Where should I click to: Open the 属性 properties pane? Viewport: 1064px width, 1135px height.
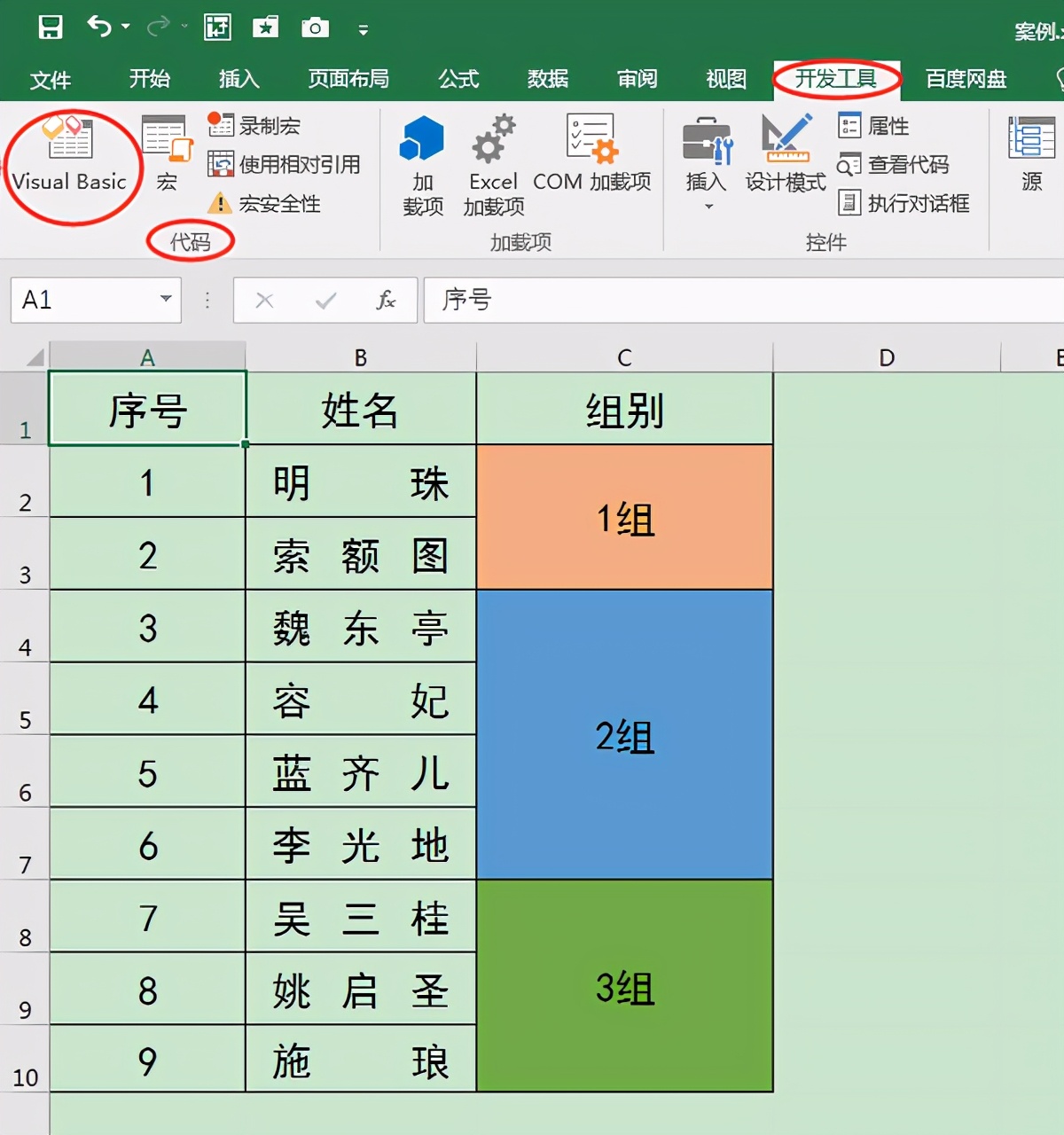873,126
